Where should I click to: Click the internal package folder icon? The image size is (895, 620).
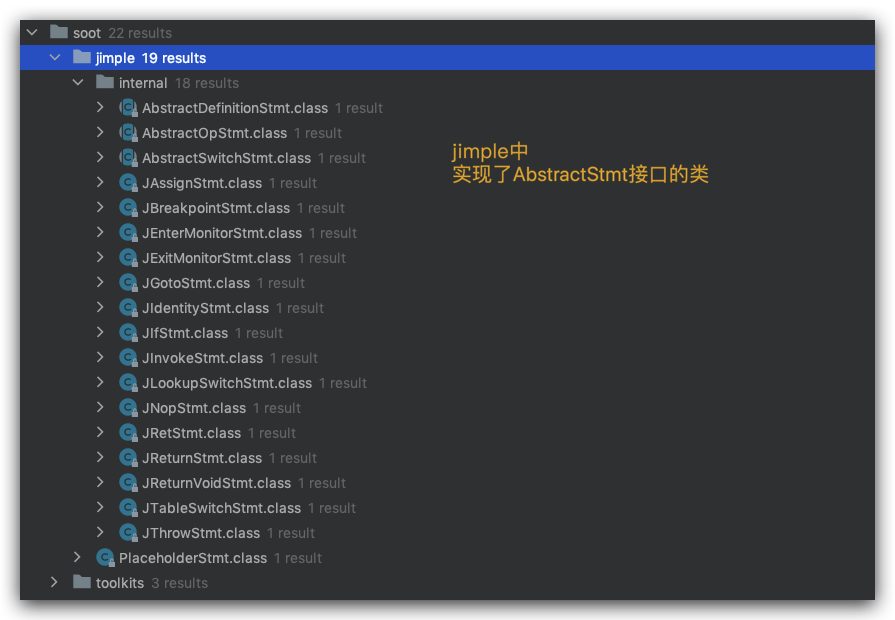105,83
